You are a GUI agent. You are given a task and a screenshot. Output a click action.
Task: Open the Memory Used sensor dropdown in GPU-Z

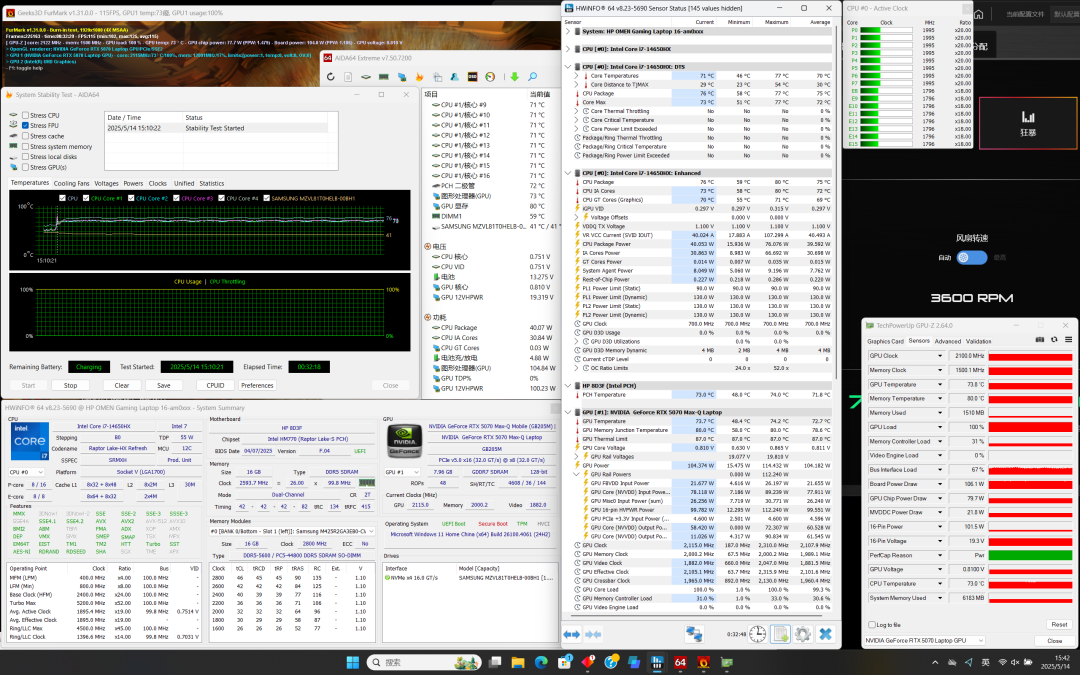(939, 413)
